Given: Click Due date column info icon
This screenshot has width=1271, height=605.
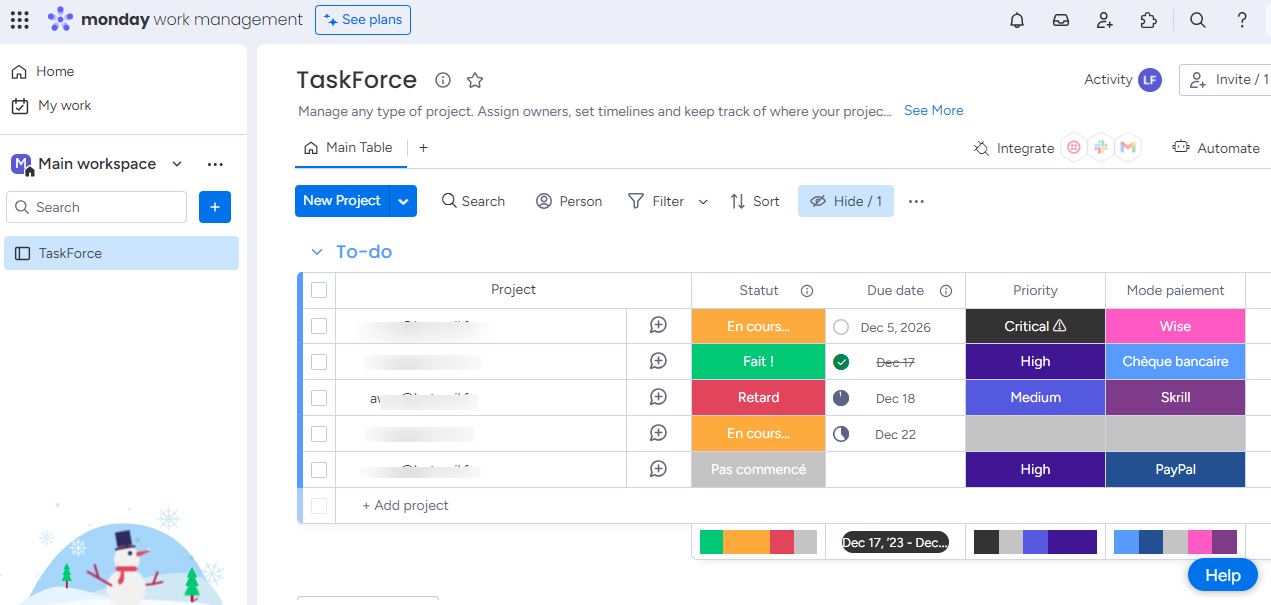Looking at the screenshot, I should [x=946, y=291].
